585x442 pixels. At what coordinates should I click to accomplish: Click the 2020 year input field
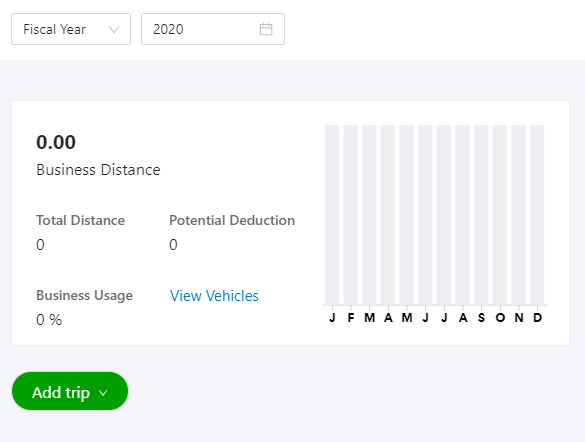[x=213, y=29]
